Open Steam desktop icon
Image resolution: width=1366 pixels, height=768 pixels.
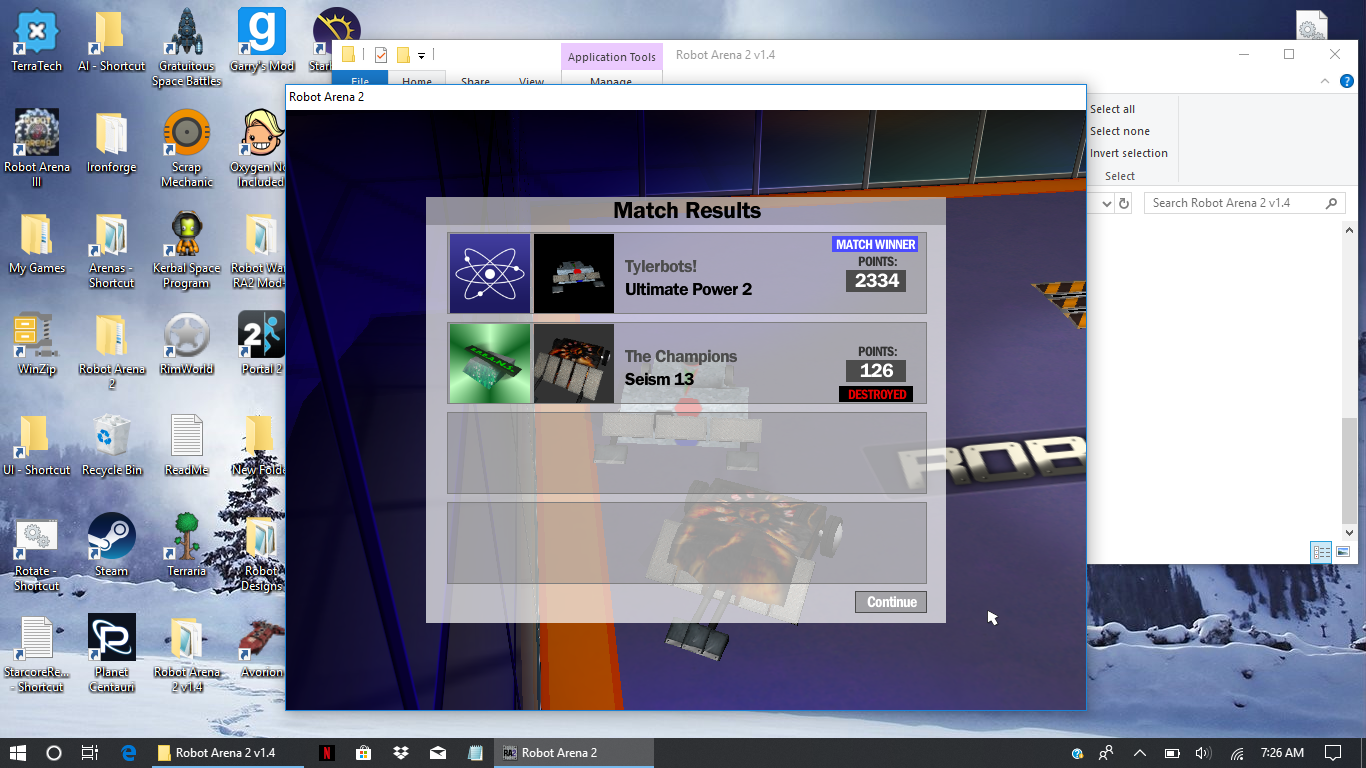click(111, 546)
